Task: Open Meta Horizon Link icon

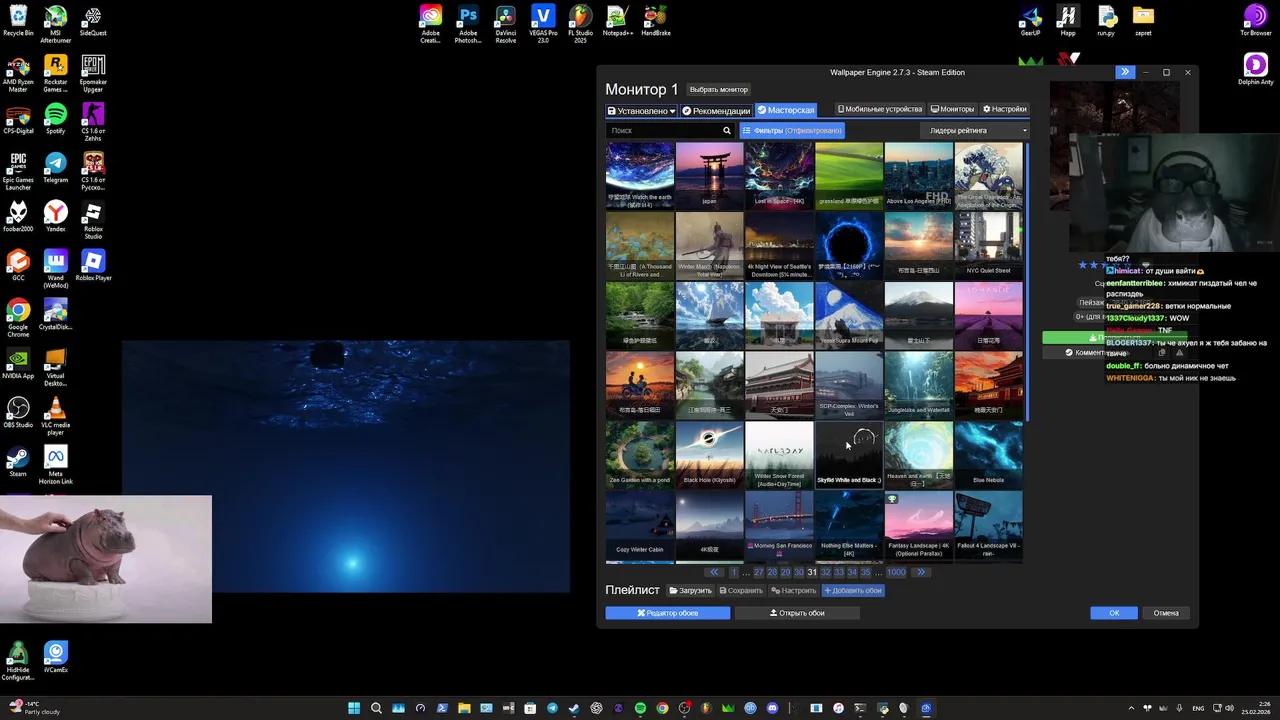Action: point(56,464)
